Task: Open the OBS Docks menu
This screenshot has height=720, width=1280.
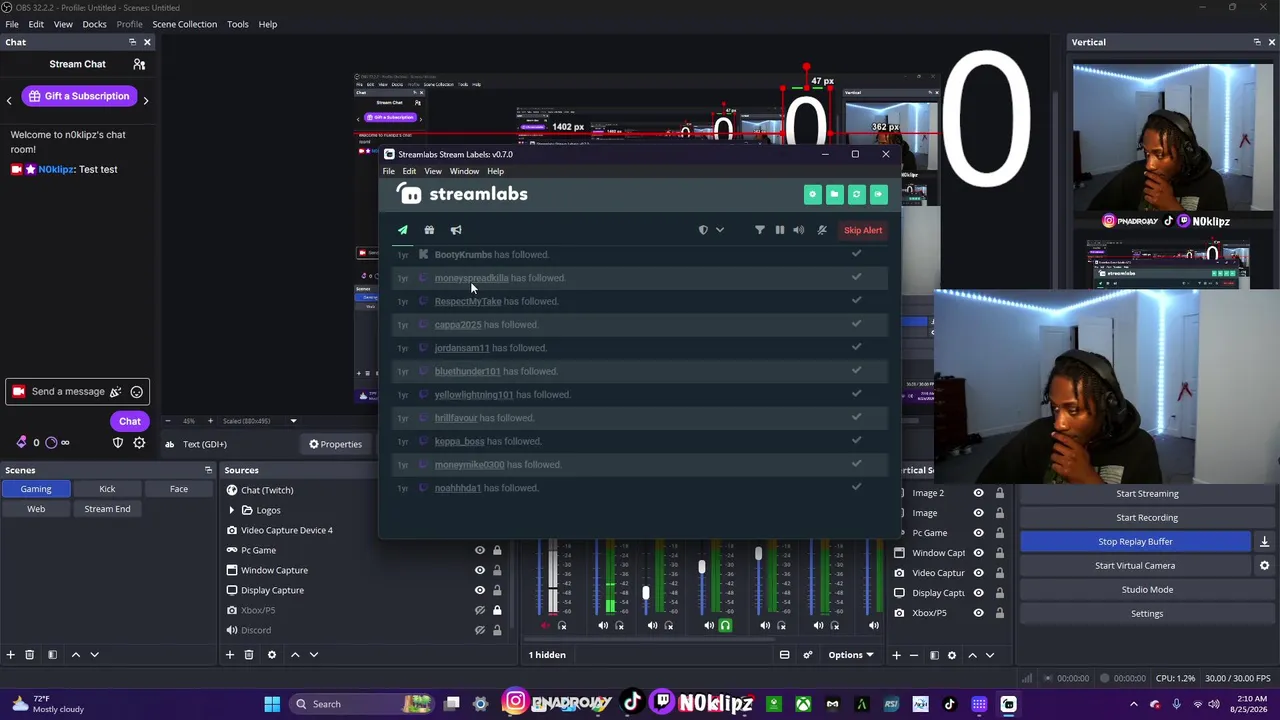Action: (94, 24)
